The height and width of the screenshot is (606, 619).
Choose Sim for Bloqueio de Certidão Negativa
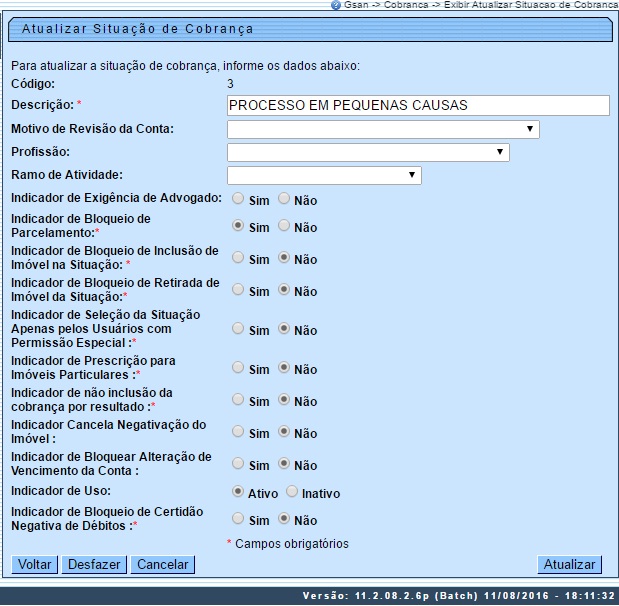click(x=238, y=519)
